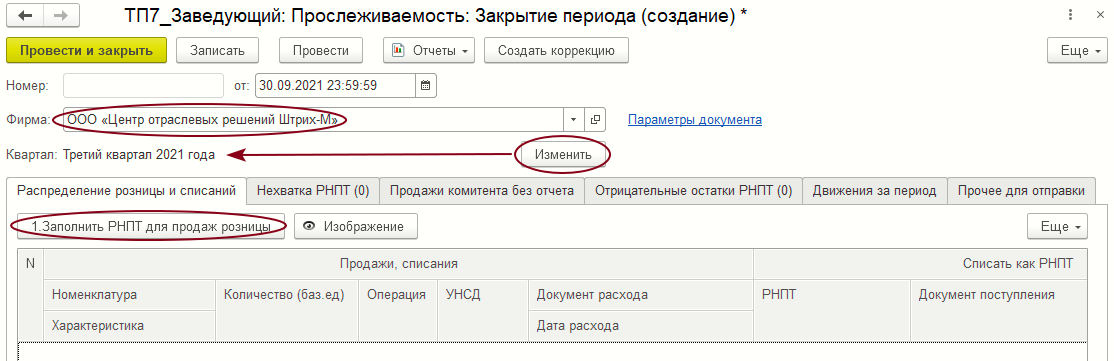Click the Дата расхода column header
1114x361 pixels.
(x=640, y=326)
